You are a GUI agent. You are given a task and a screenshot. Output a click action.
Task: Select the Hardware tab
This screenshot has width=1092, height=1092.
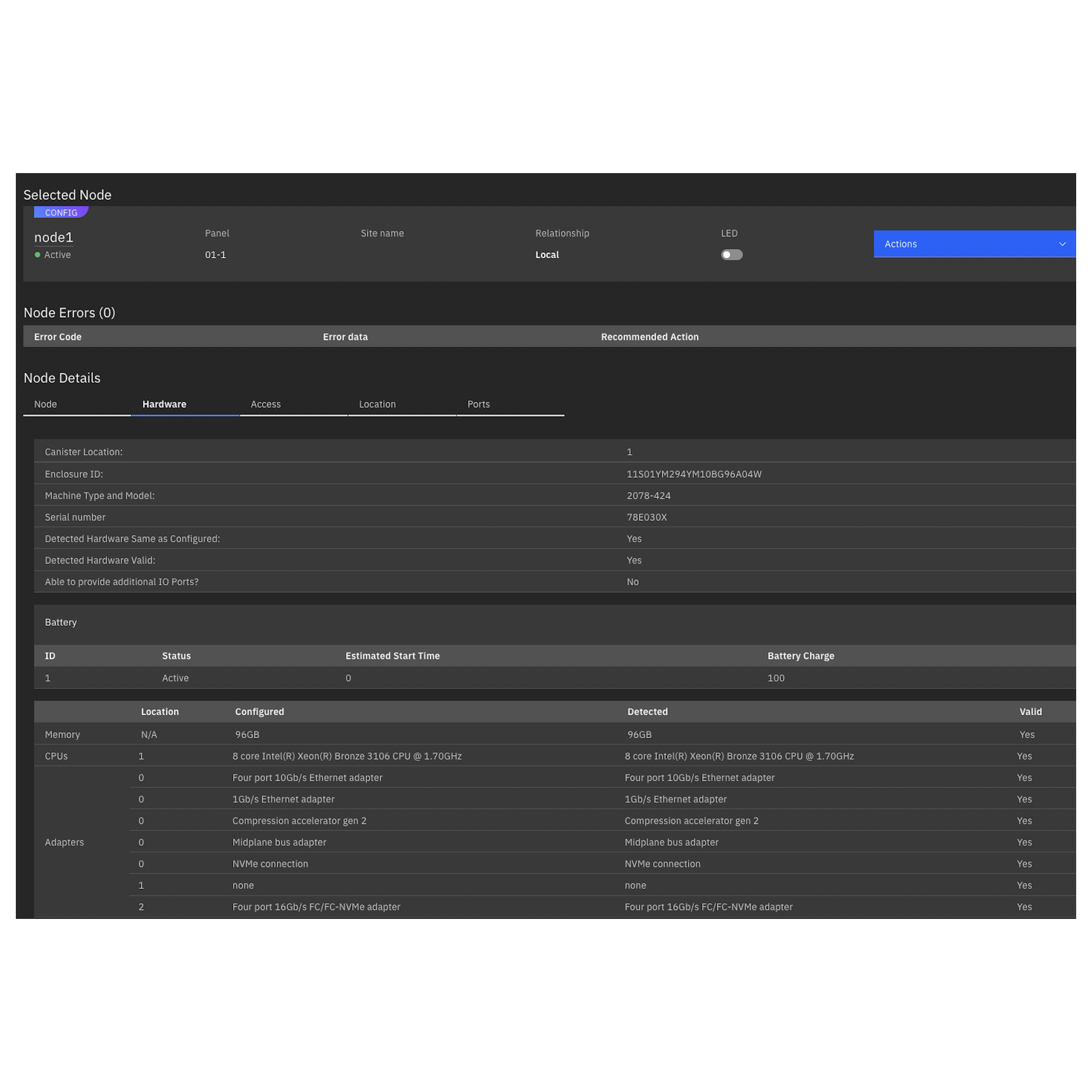(x=164, y=404)
